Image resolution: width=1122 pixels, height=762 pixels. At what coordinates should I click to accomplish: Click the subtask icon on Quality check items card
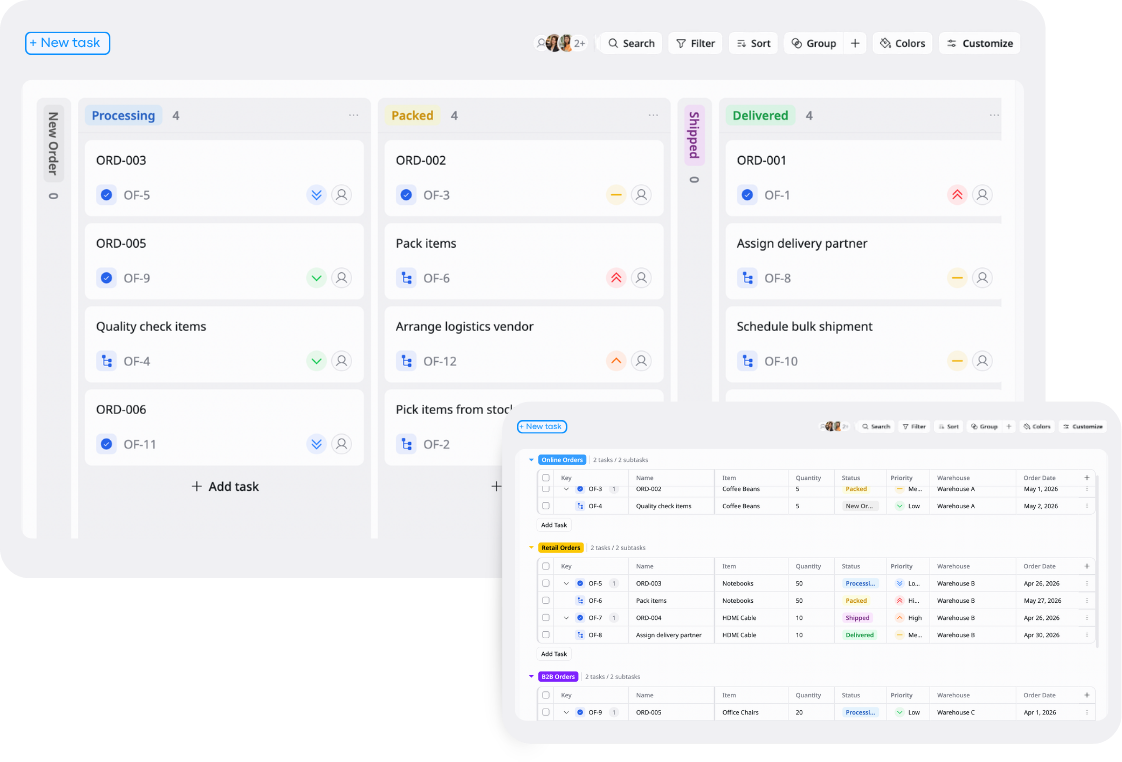pyautogui.click(x=107, y=361)
